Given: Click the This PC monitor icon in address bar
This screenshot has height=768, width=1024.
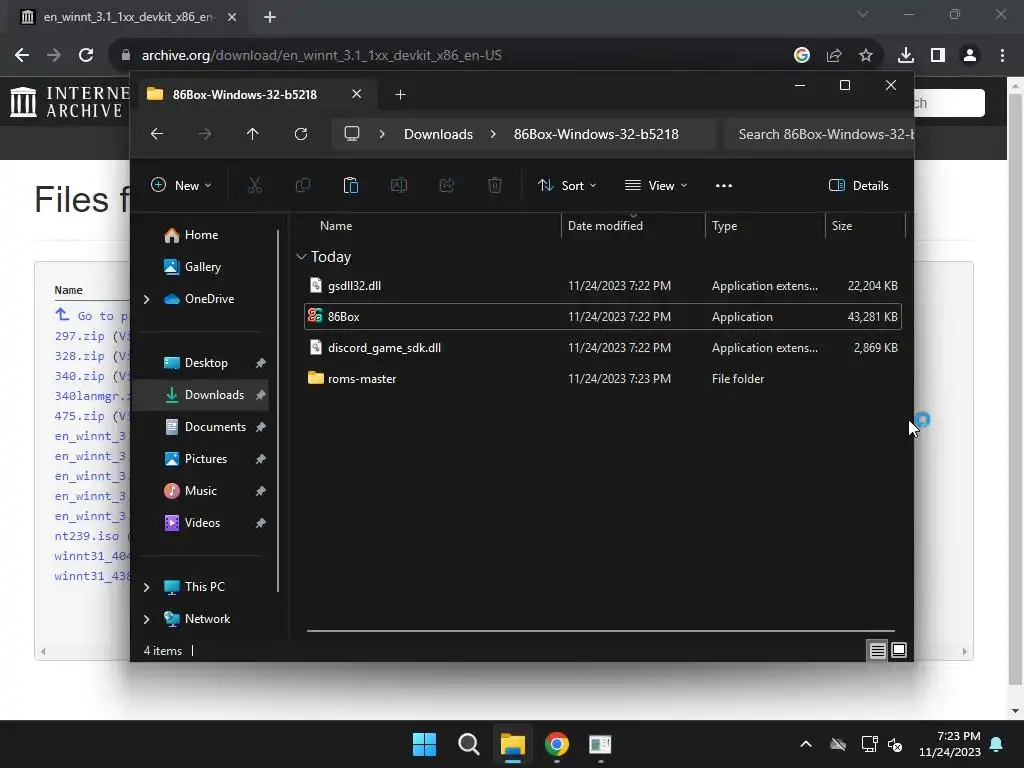Looking at the screenshot, I should tap(352, 134).
